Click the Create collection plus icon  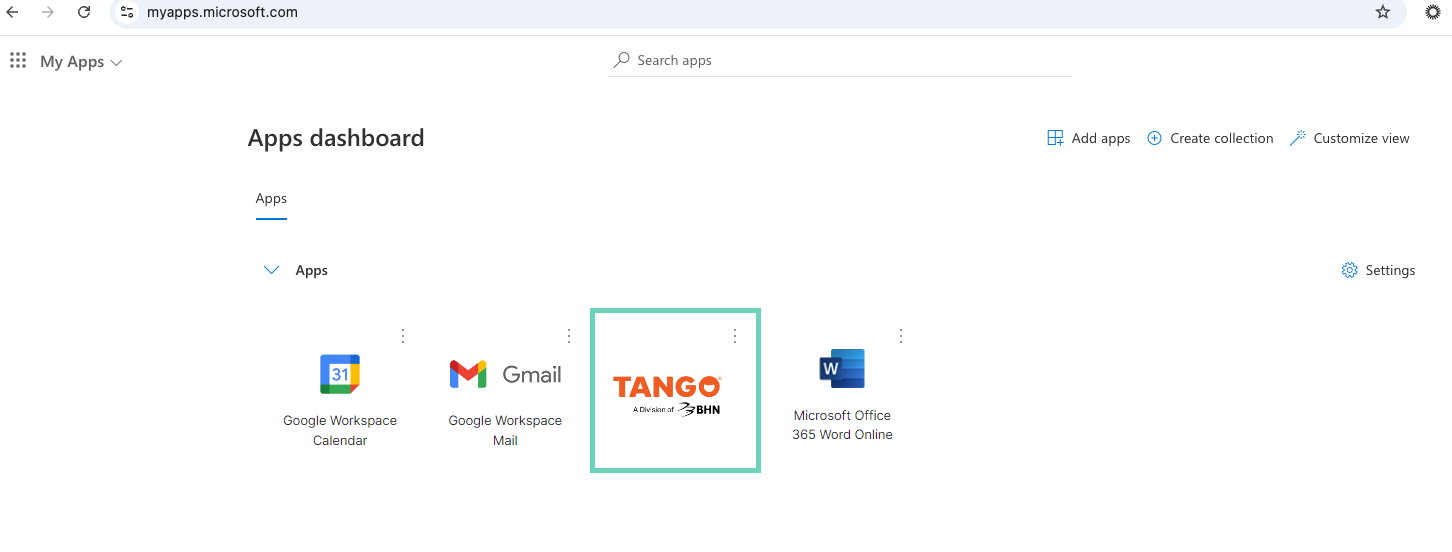[x=1154, y=138]
